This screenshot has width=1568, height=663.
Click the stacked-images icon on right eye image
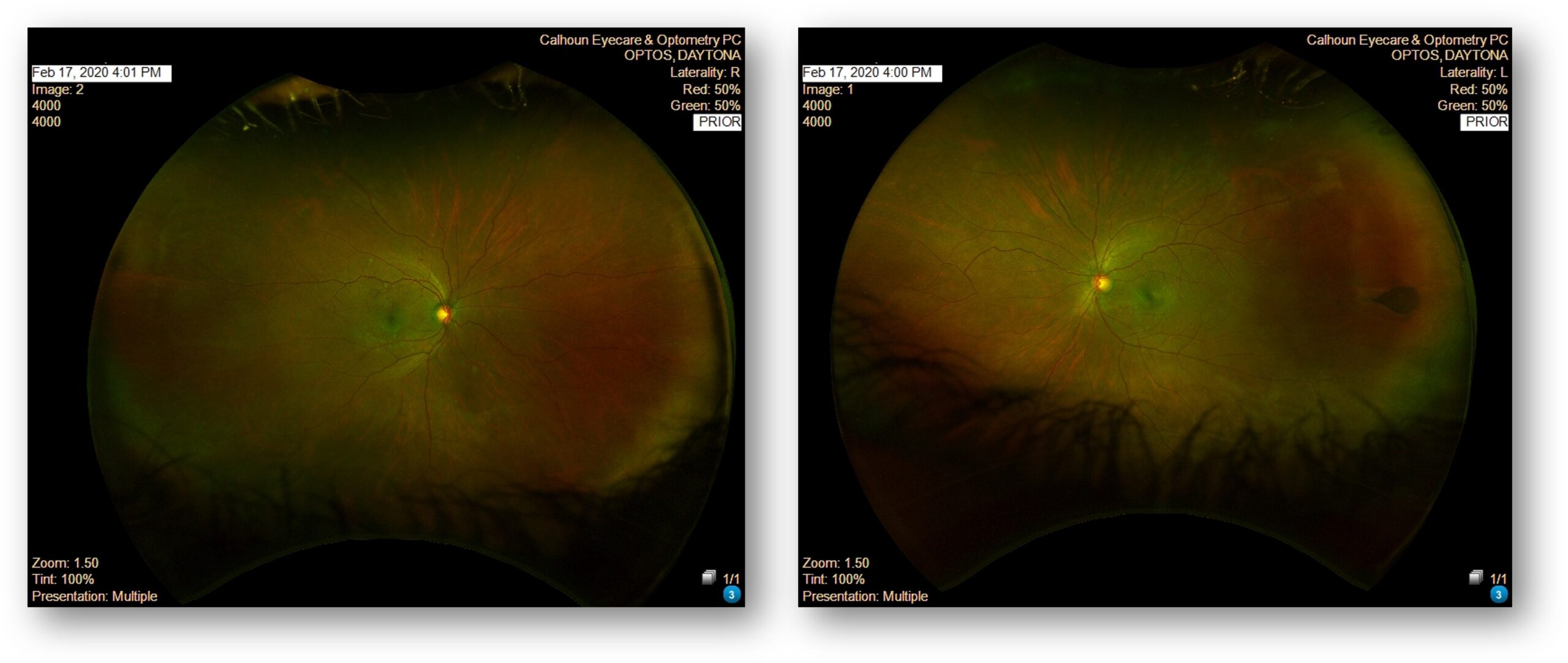pos(709,577)
